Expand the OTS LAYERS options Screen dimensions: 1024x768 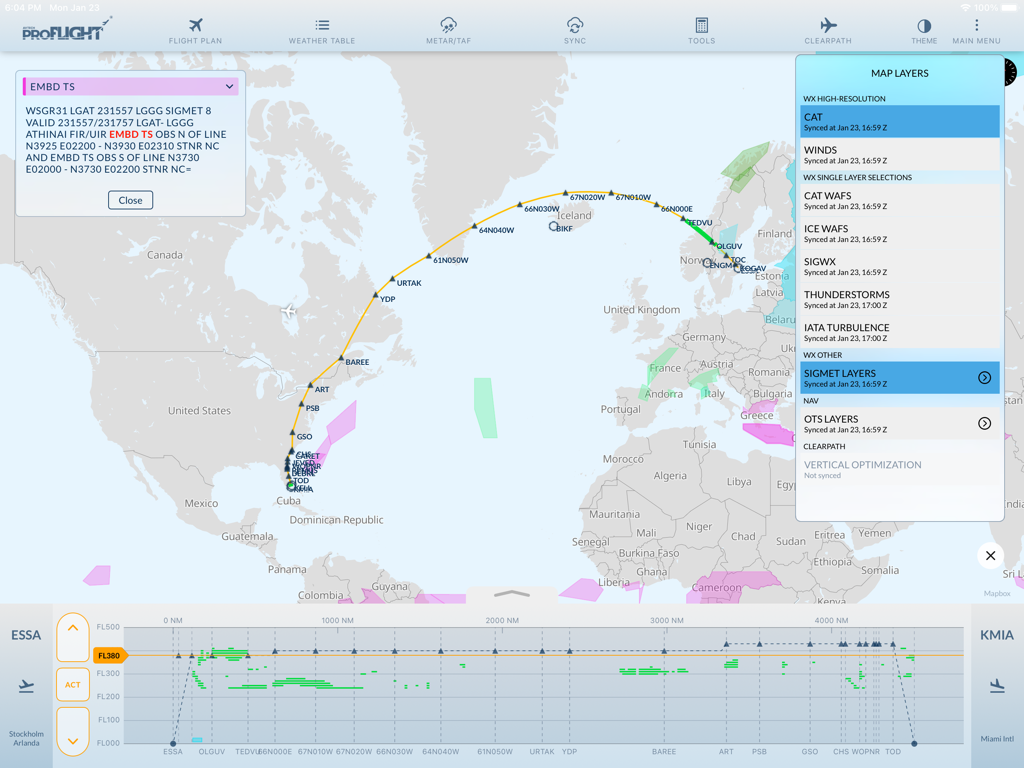click(x=982, y=423)
